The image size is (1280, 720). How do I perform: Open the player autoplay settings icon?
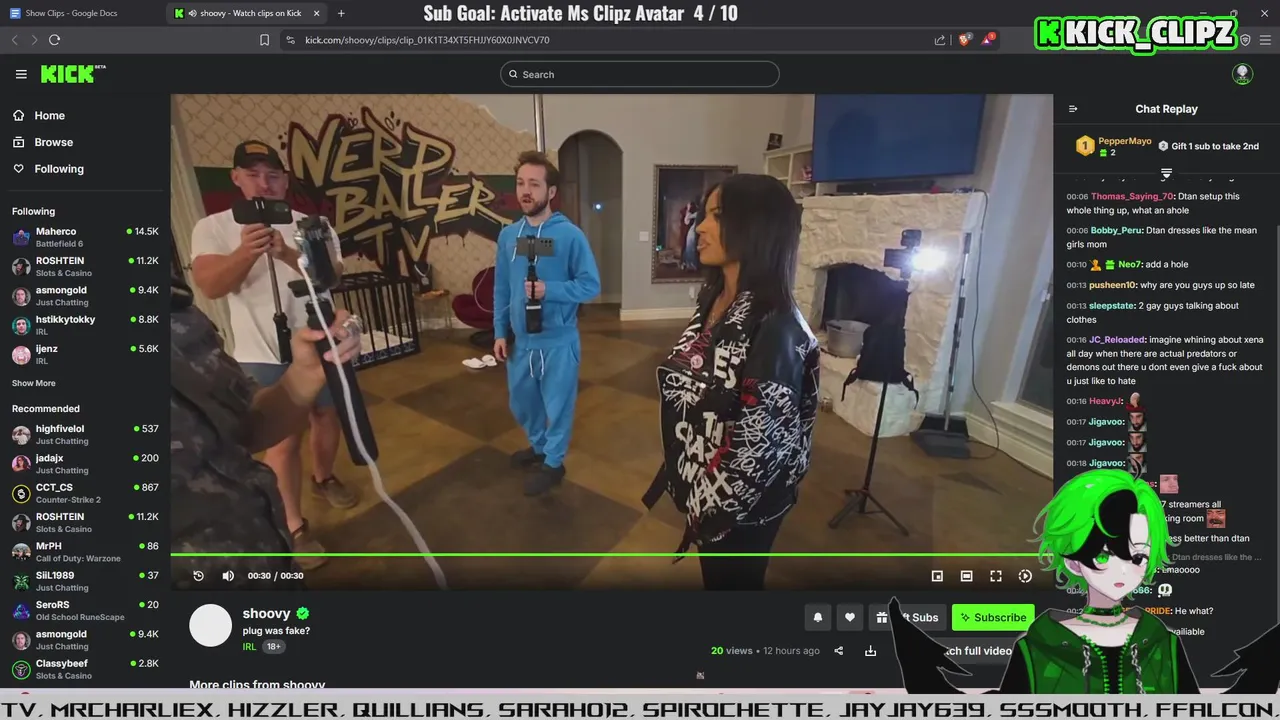[1025, 576]
